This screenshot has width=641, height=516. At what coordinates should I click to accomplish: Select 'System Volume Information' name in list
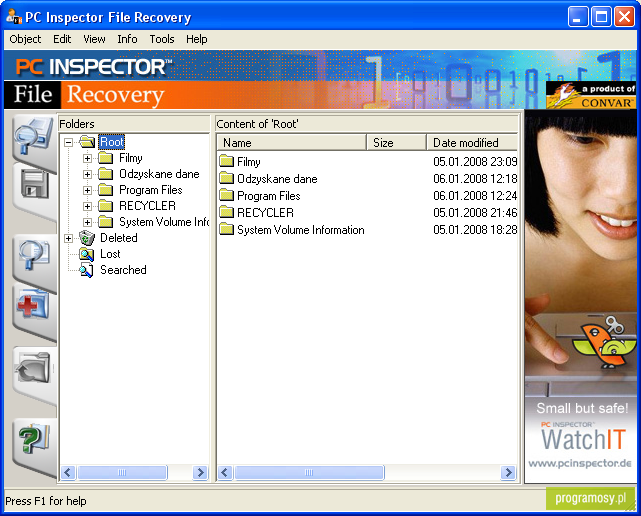pos(300,230)
